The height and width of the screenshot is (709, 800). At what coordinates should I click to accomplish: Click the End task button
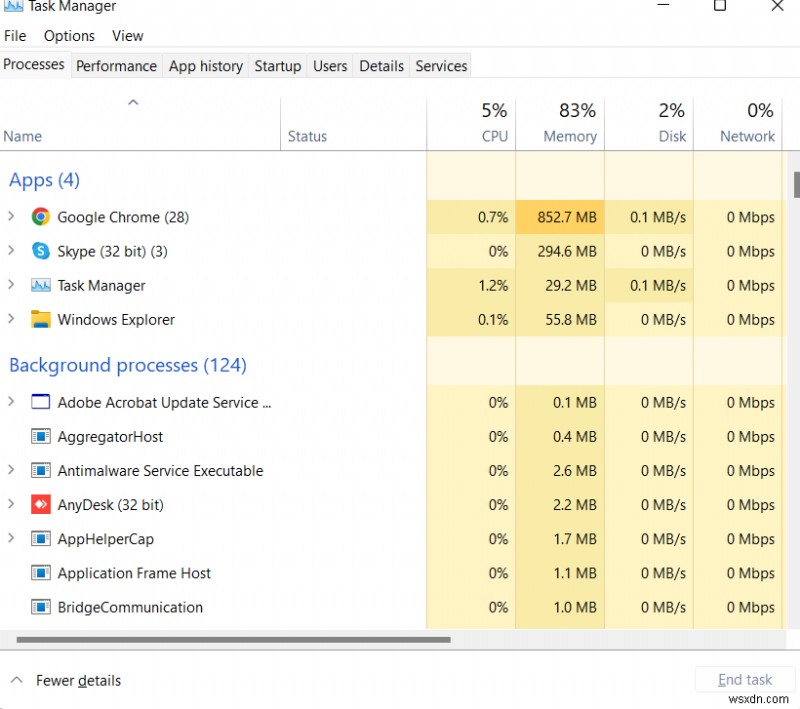coord(744,679)
